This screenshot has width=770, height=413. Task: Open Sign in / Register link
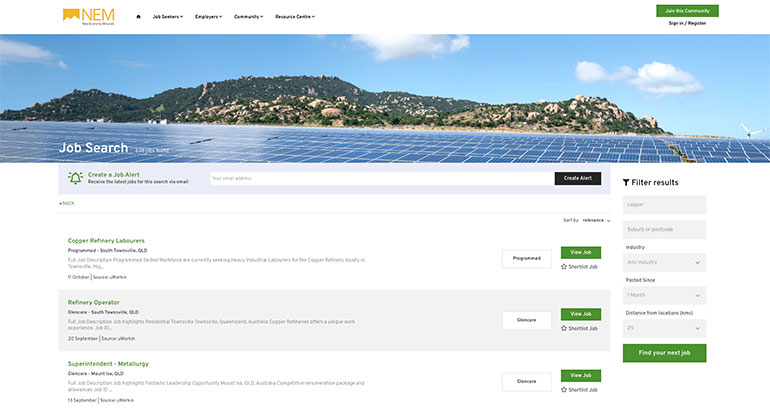[687, 23]
